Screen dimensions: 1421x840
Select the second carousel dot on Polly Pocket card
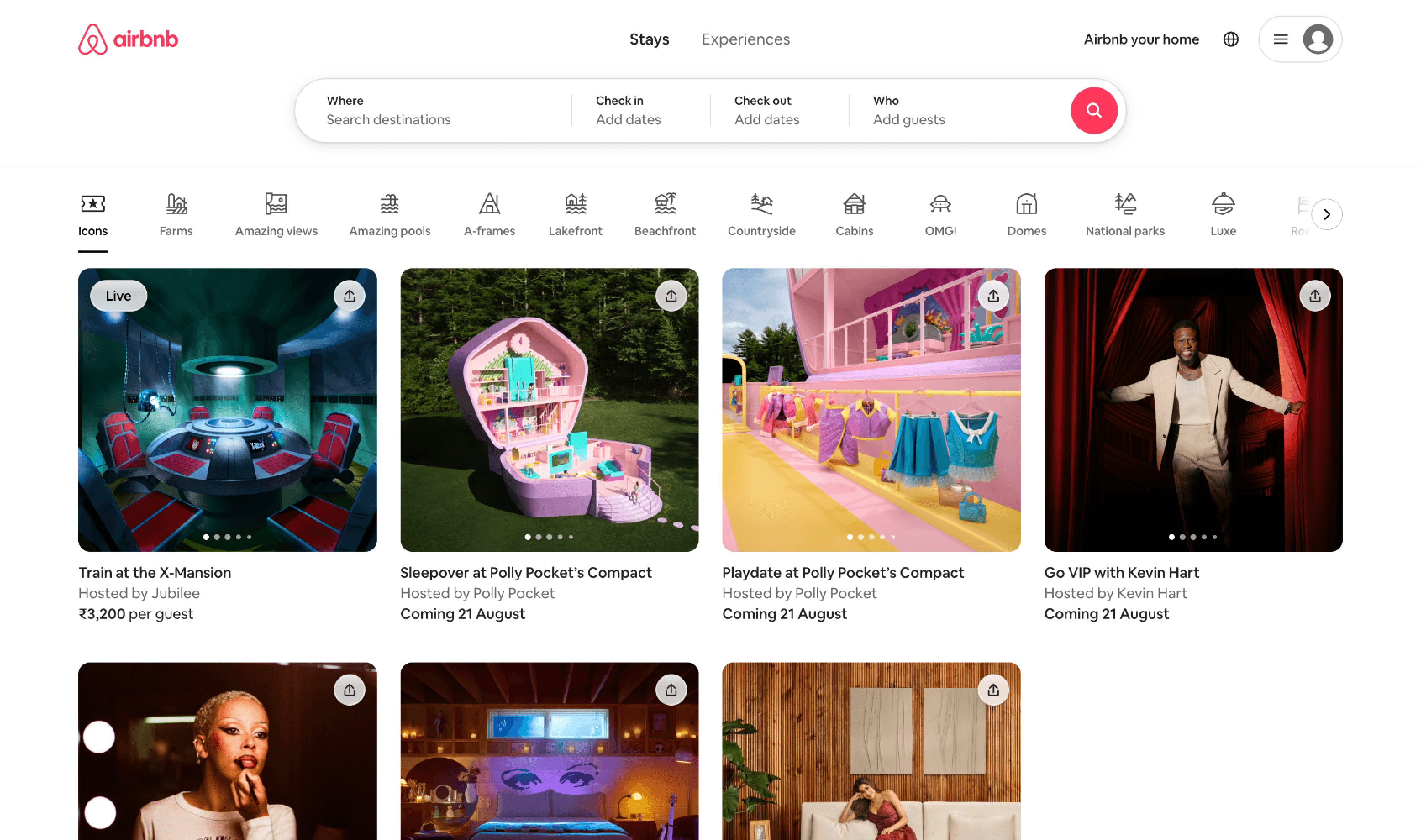(x=538, y=538)
